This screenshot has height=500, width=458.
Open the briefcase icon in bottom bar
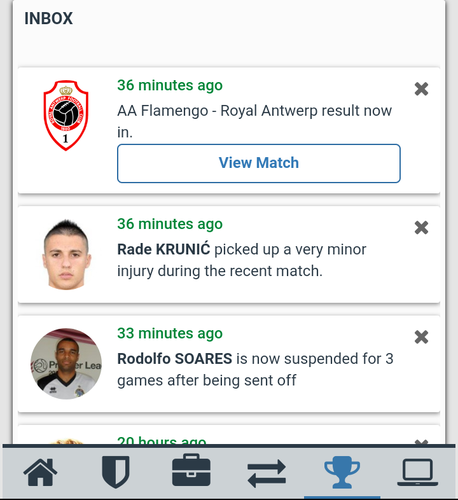tap(191, 470)
